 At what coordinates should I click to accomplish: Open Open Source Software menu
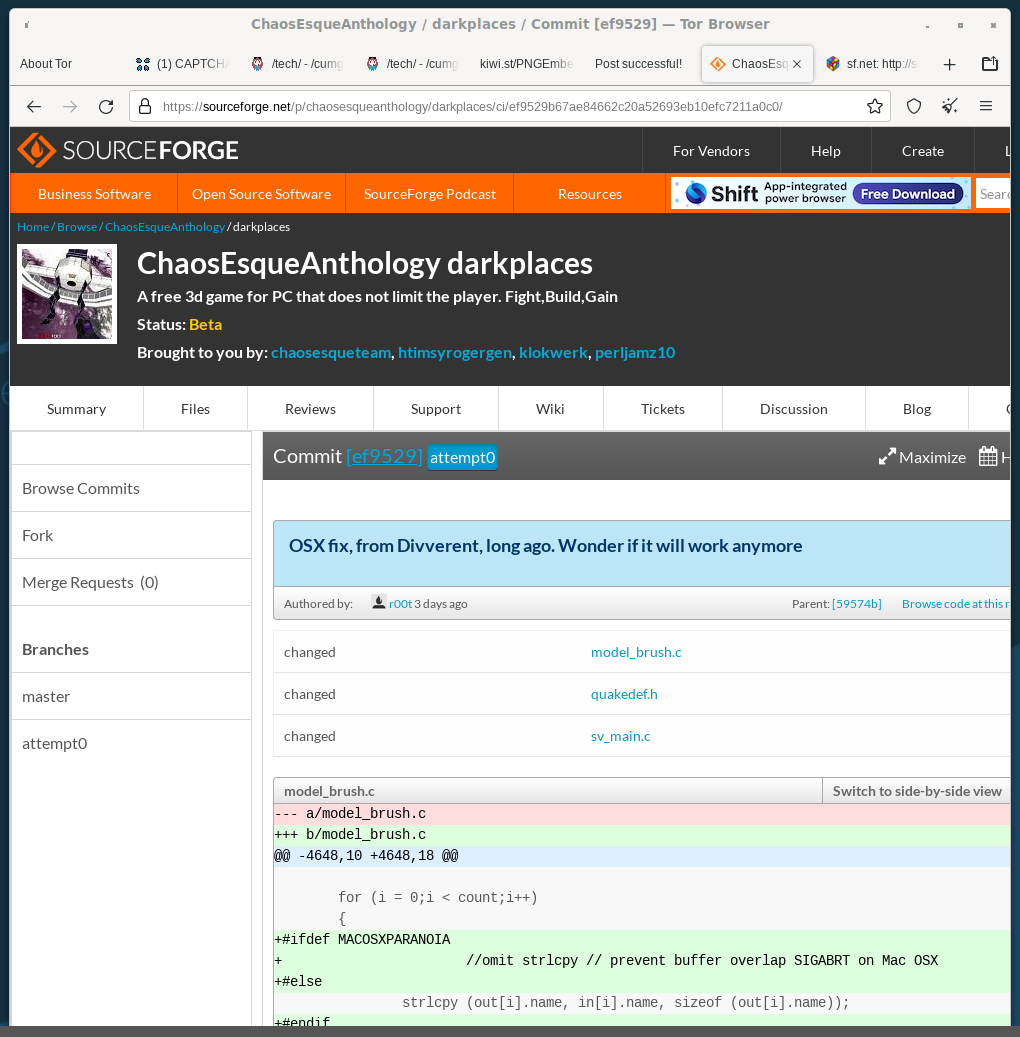tap(261, 194)
